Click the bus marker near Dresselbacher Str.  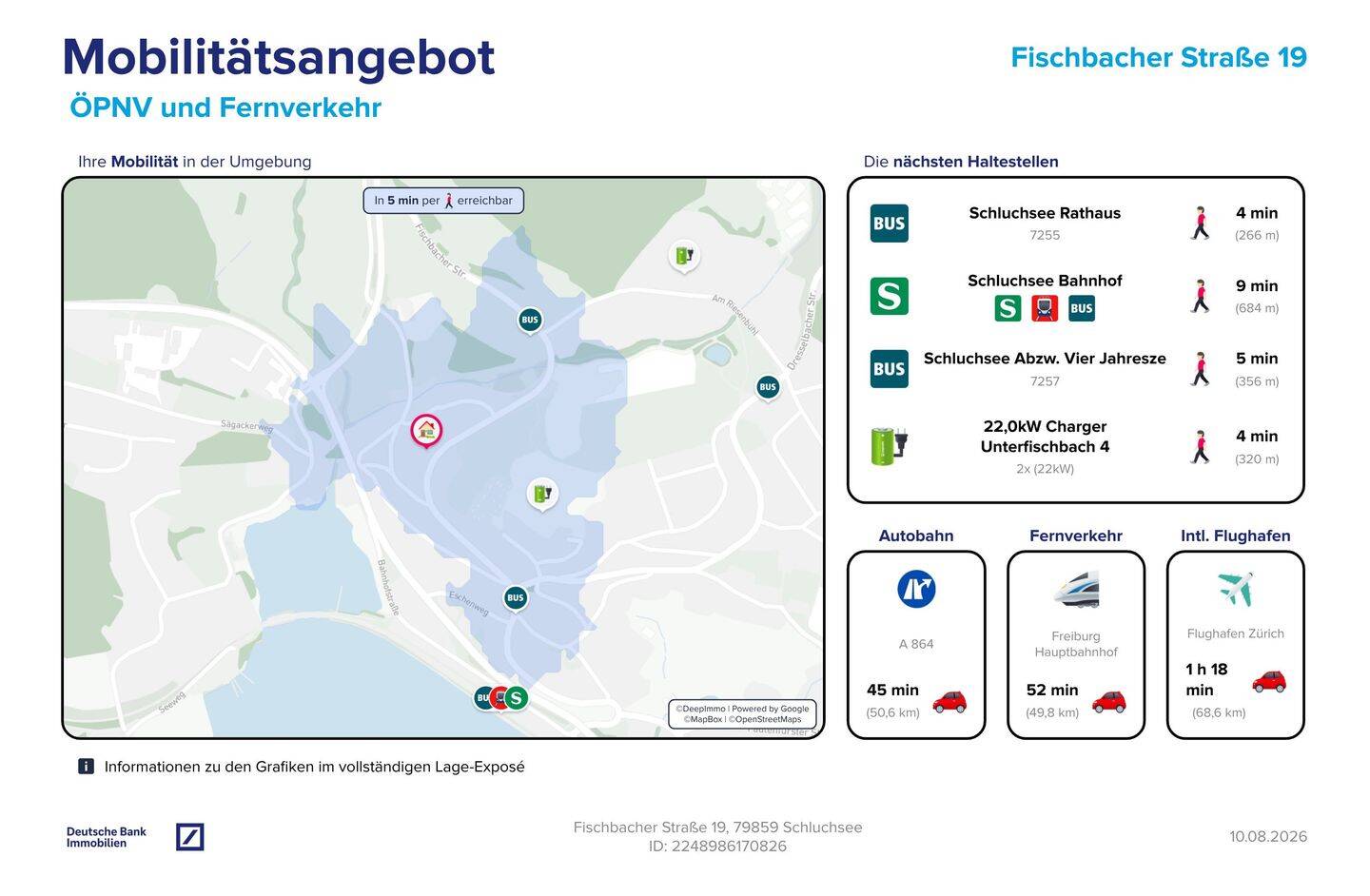point(768,387)
